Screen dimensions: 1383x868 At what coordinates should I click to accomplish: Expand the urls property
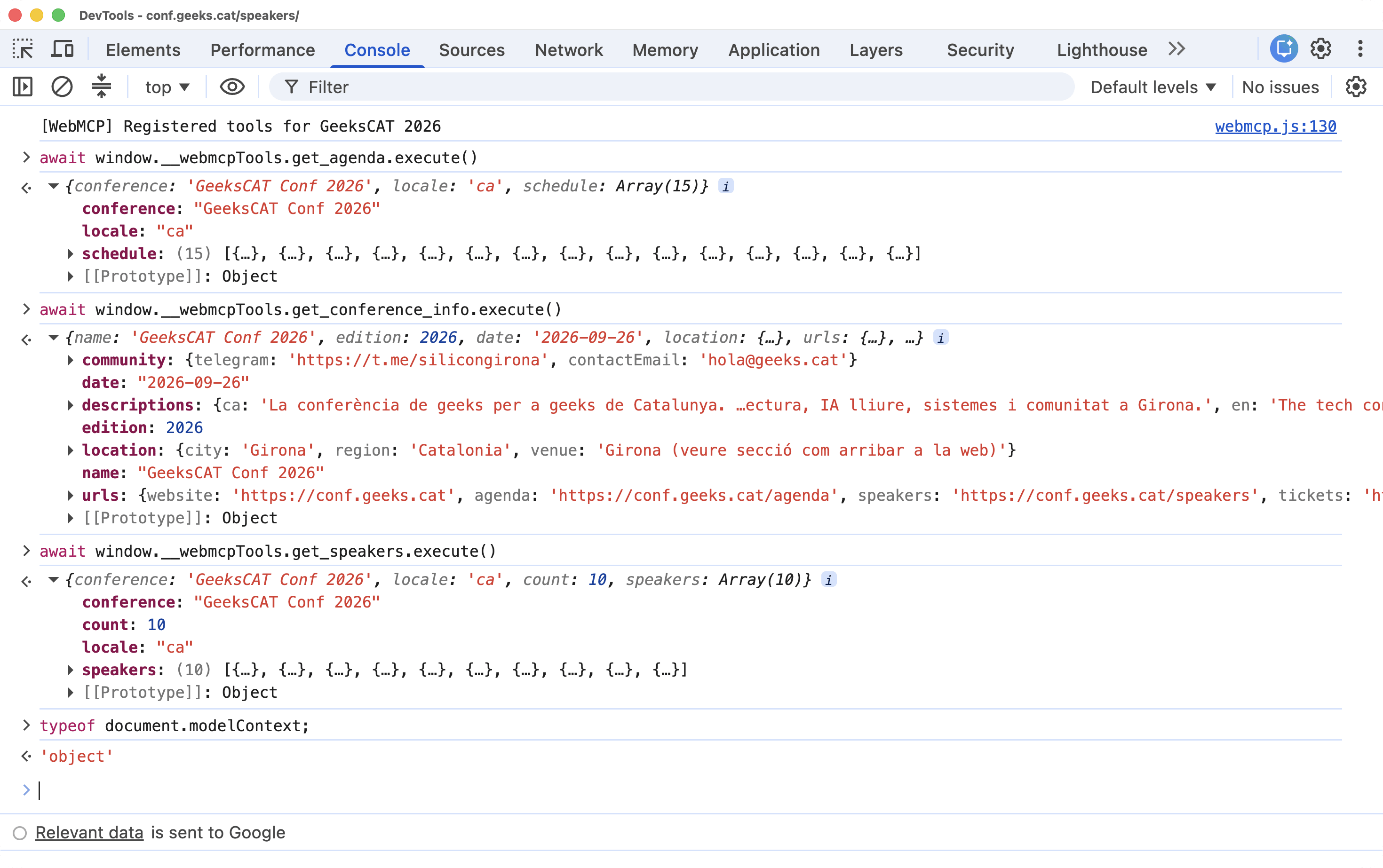(x=70, y=496)
